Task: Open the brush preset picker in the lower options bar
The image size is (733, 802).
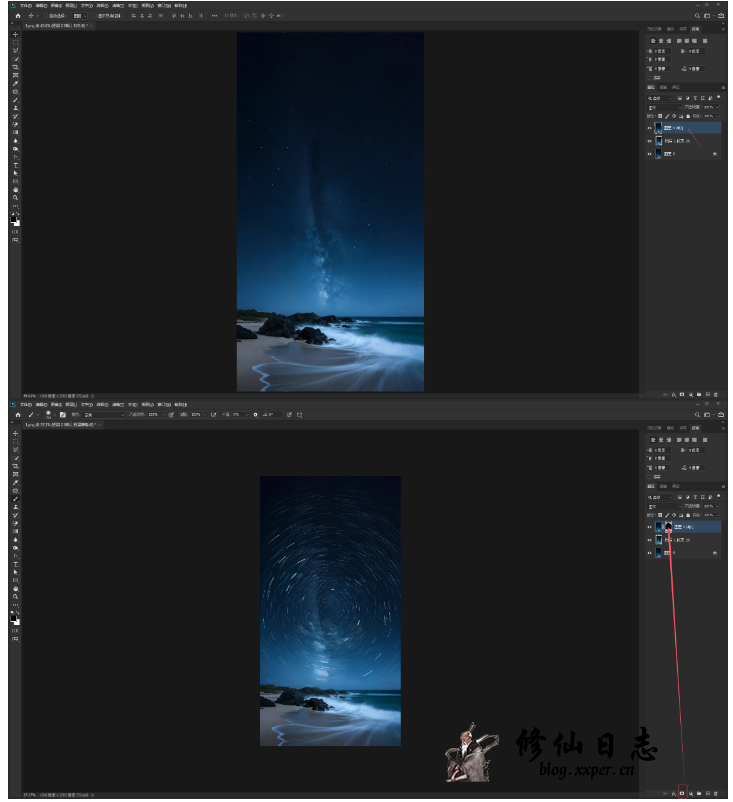Action: tap(50, 414)
